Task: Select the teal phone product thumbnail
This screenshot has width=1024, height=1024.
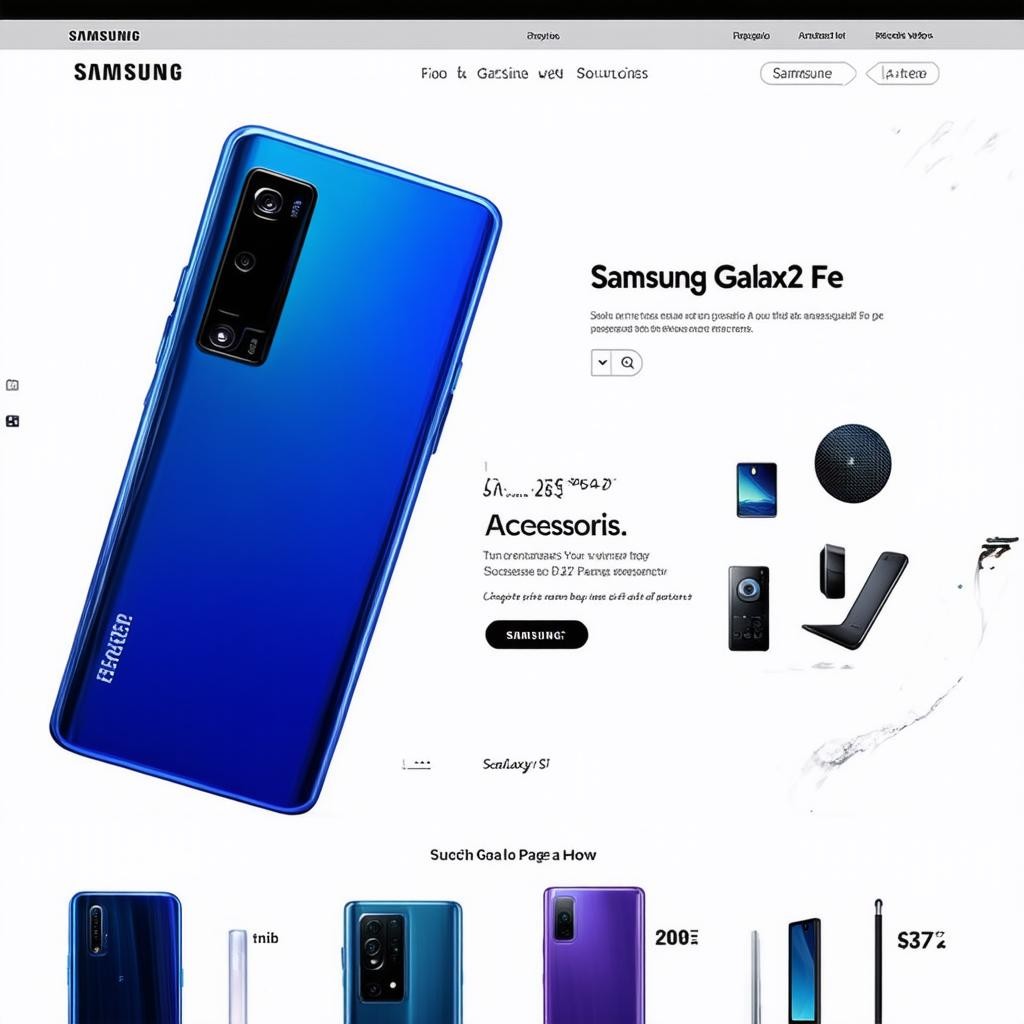Action: [403, 962]
